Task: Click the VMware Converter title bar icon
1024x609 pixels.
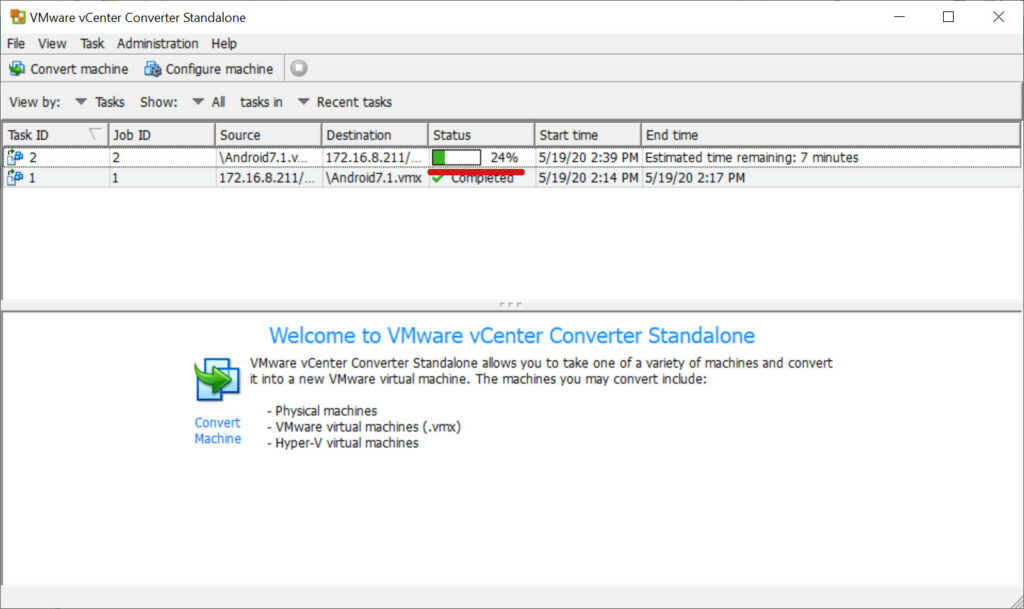Action: tap(18, 17)
